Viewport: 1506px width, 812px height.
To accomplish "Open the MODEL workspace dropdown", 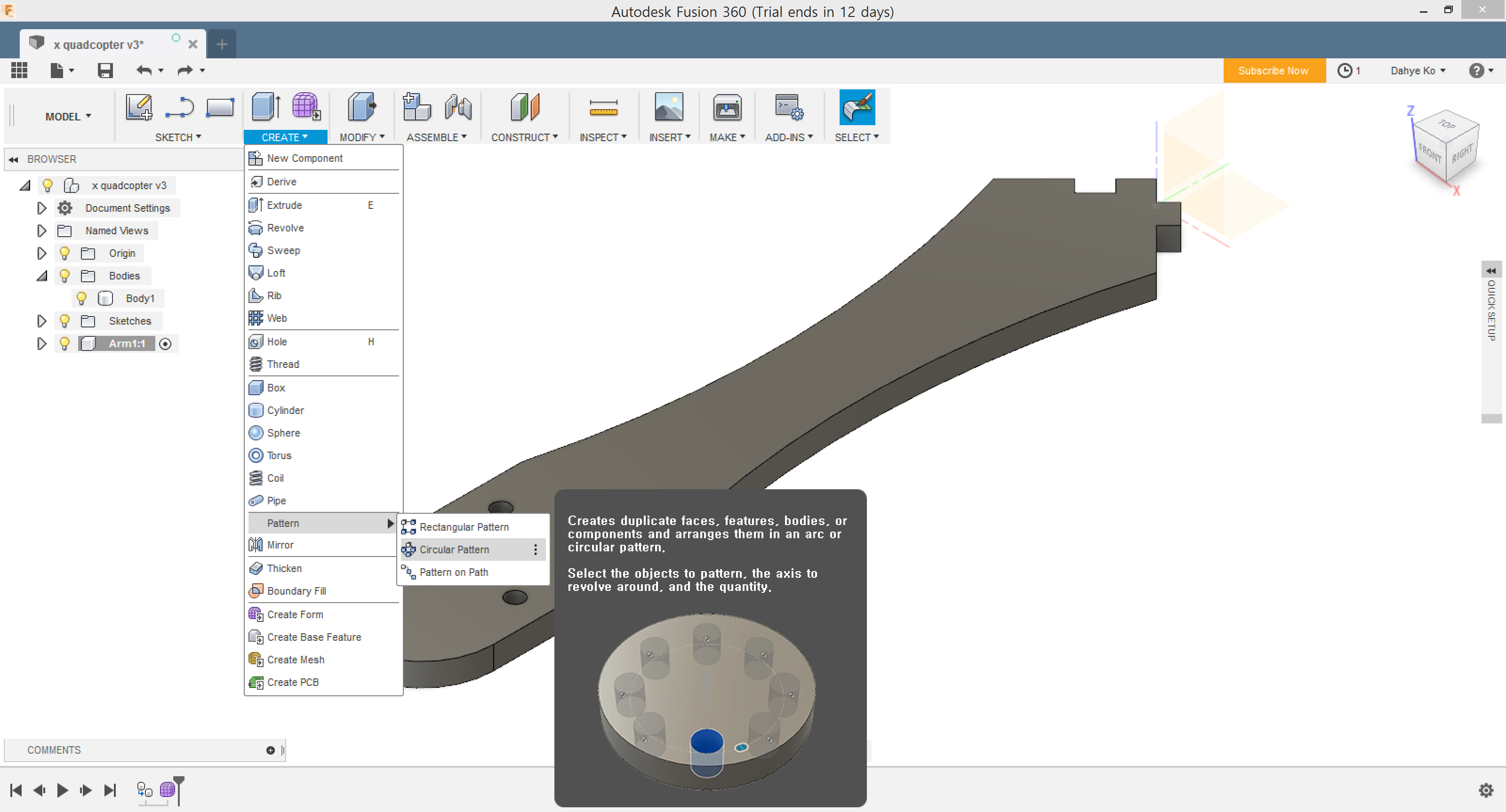I will [68, 116].
